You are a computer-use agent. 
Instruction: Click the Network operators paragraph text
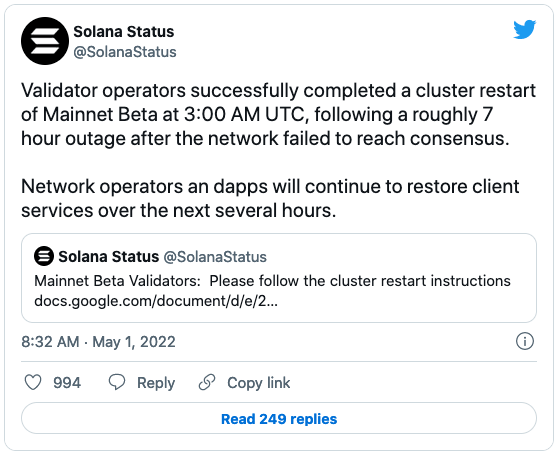270,198
